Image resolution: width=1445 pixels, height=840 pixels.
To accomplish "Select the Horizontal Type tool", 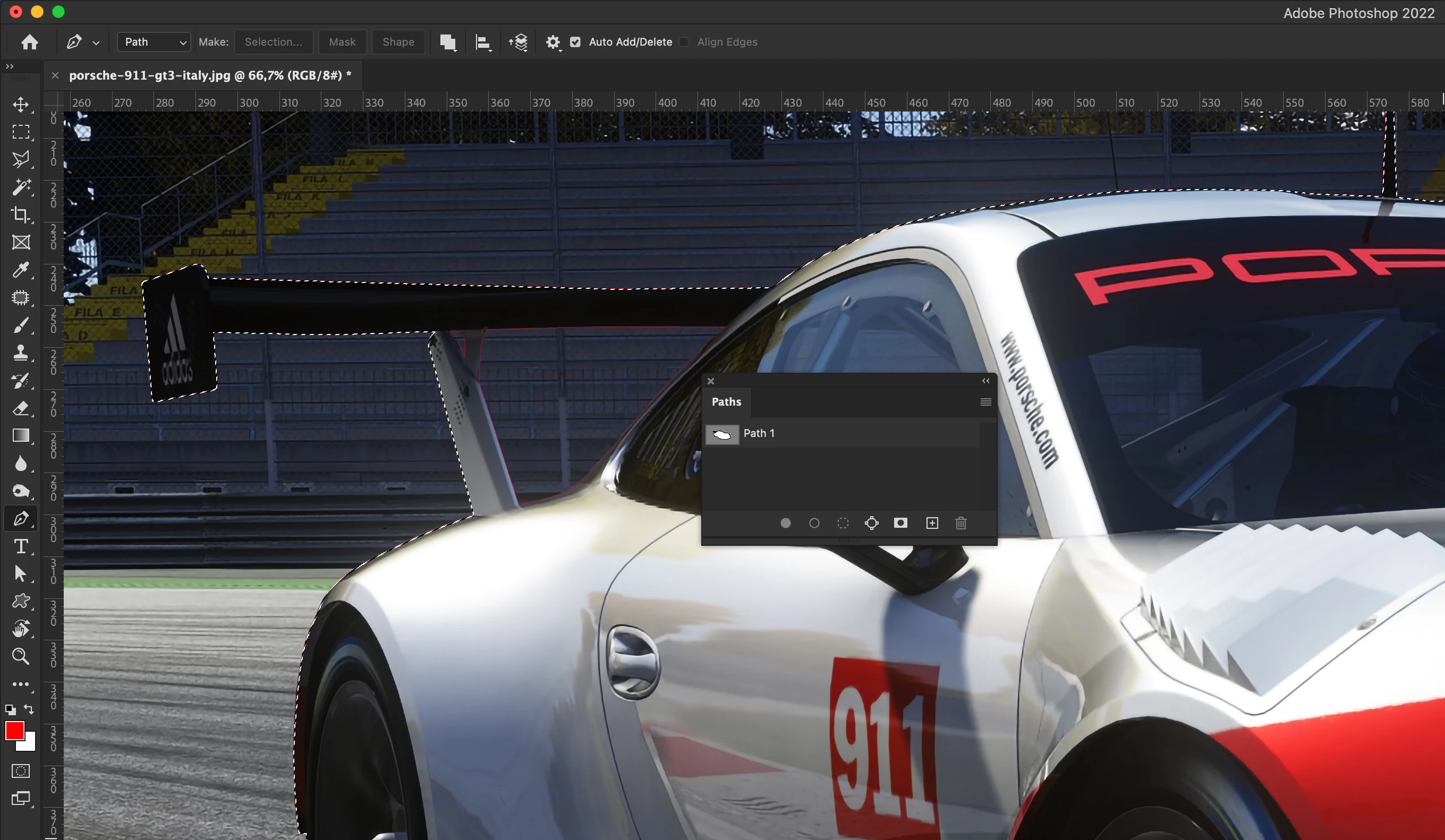I will [21, 546].
